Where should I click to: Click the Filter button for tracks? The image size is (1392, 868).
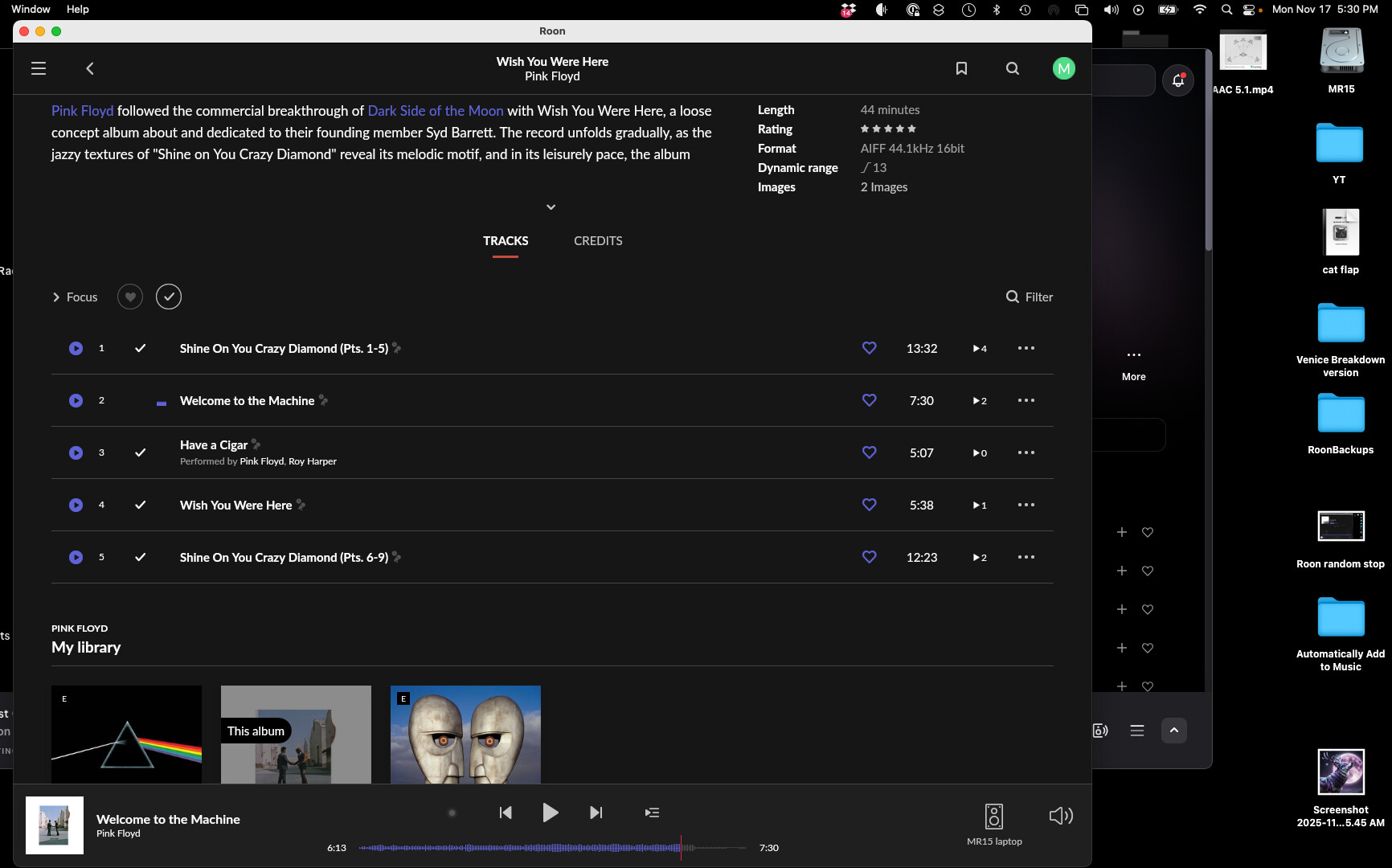[1030, 297]
